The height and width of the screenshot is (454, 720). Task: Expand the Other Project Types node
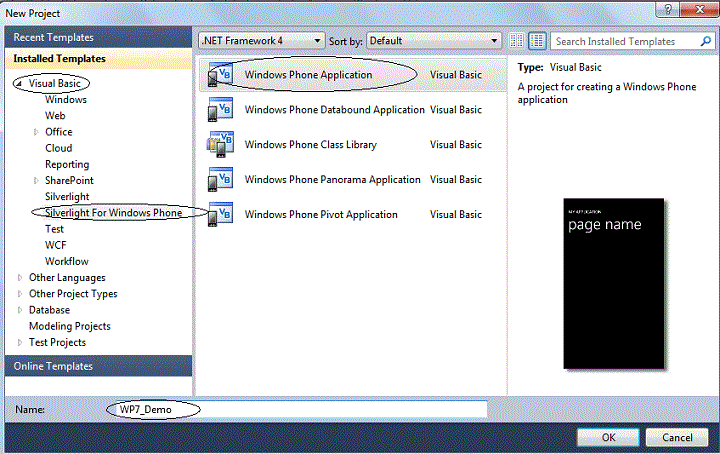19,294
